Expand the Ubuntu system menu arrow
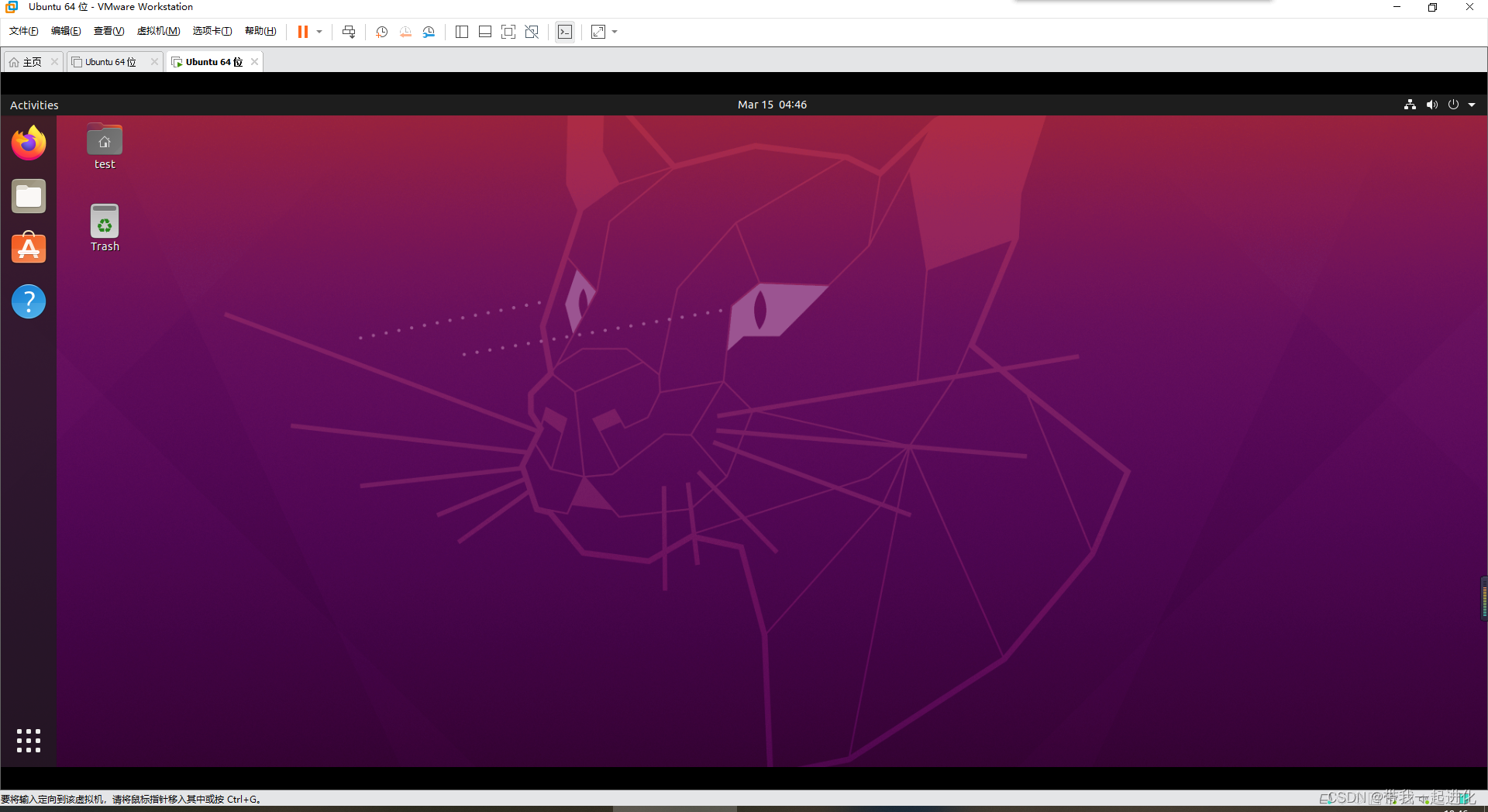This screenshot has width=1488, height=812. (x=1472, y=105)
